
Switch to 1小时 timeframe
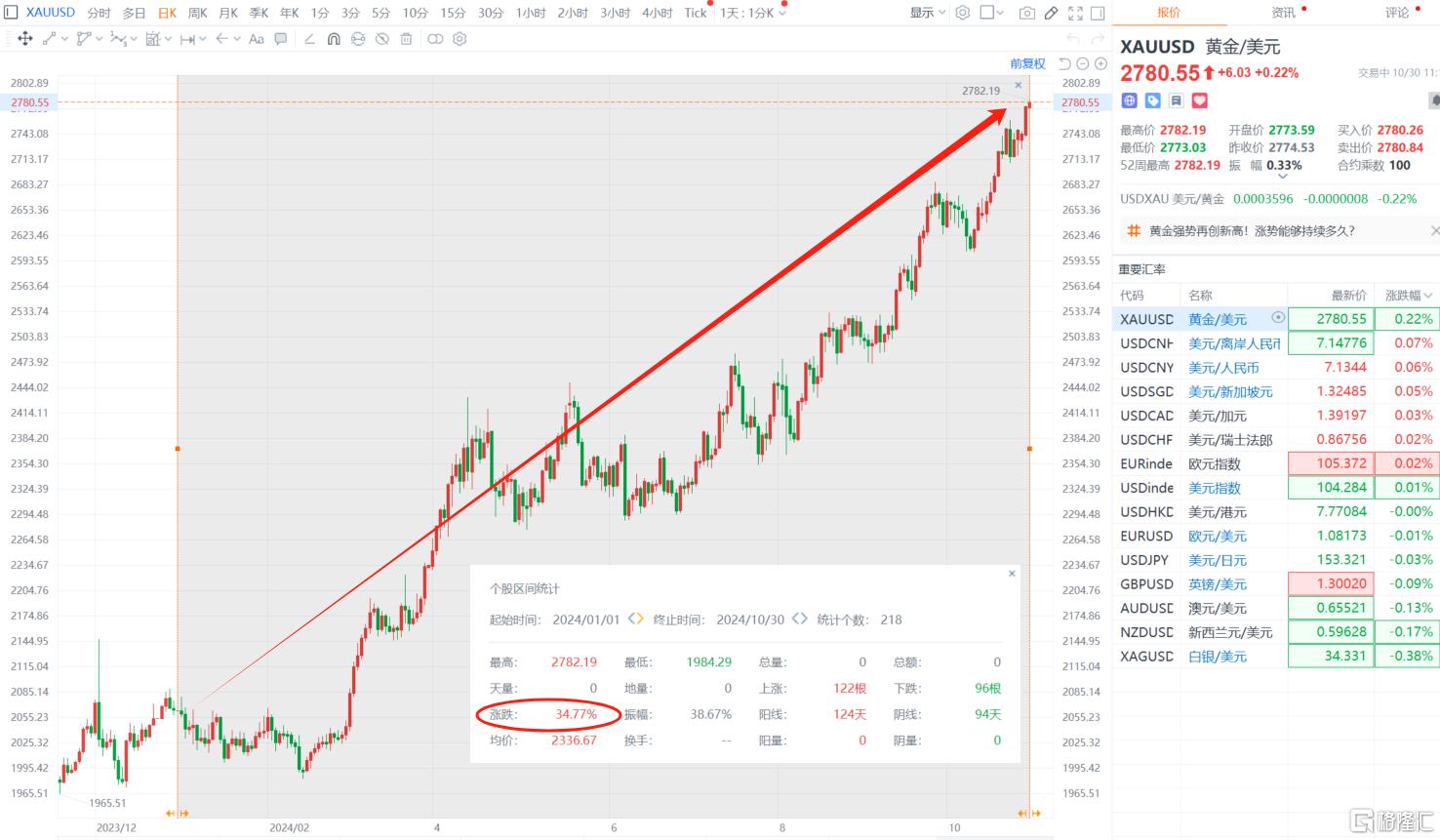(x=531, y=13)
